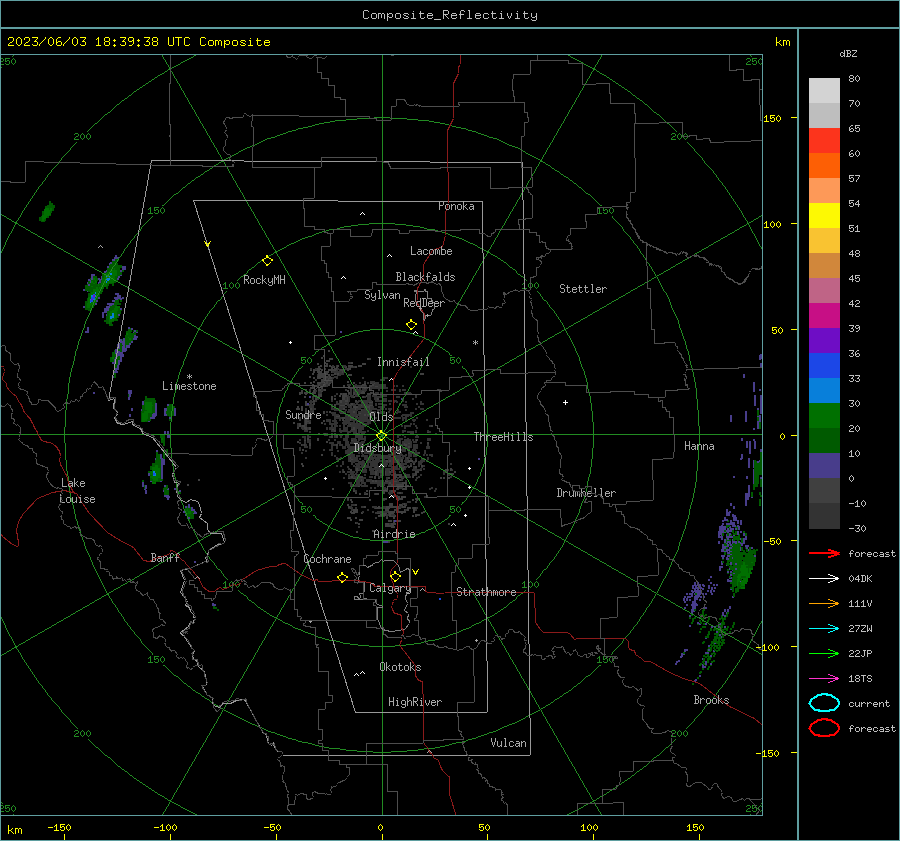Select the 65 dBZ red color swatch

pos(824,140)
